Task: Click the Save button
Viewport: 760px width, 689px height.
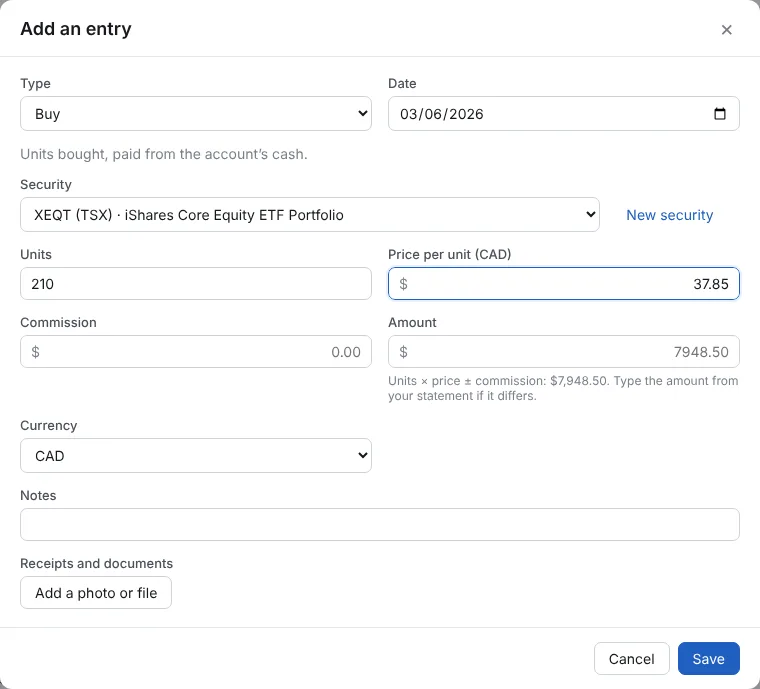Action: click(708, 658)
